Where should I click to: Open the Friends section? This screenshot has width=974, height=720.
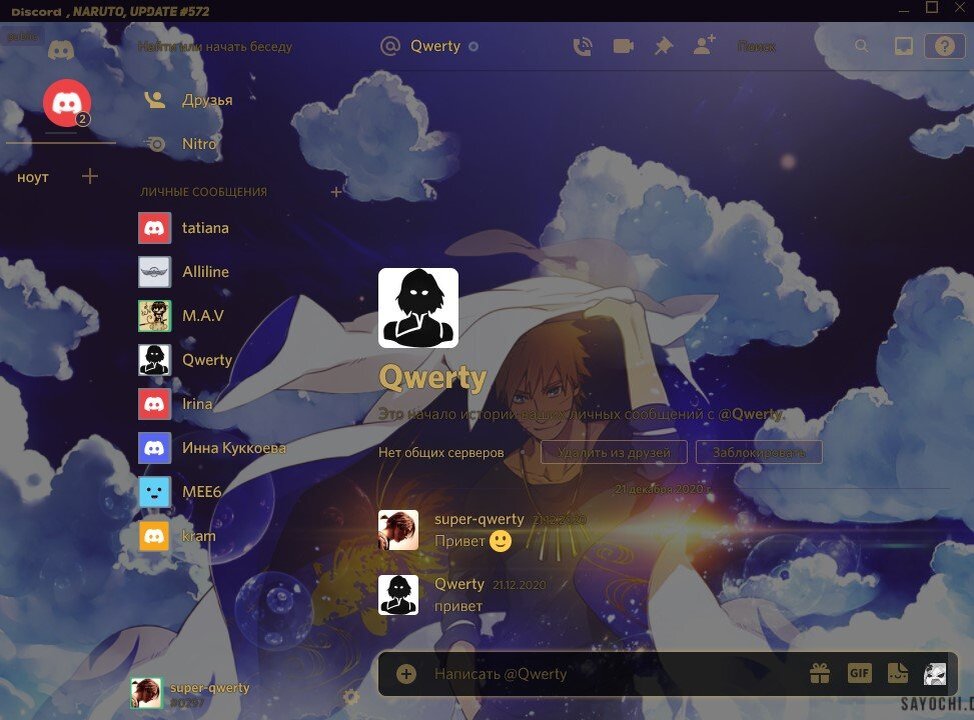point(240,100)
